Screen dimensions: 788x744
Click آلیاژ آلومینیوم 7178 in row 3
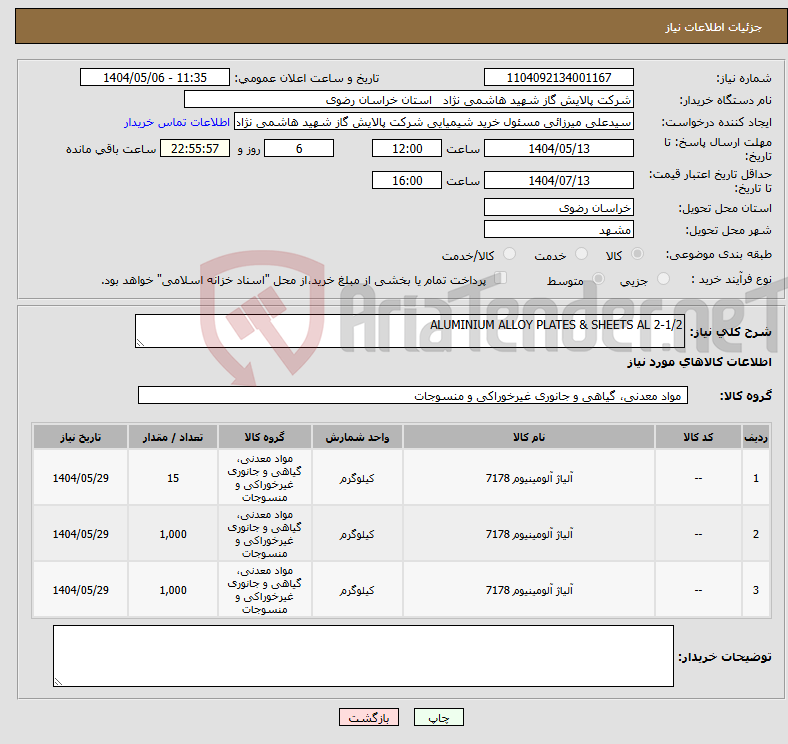(529, 590)
